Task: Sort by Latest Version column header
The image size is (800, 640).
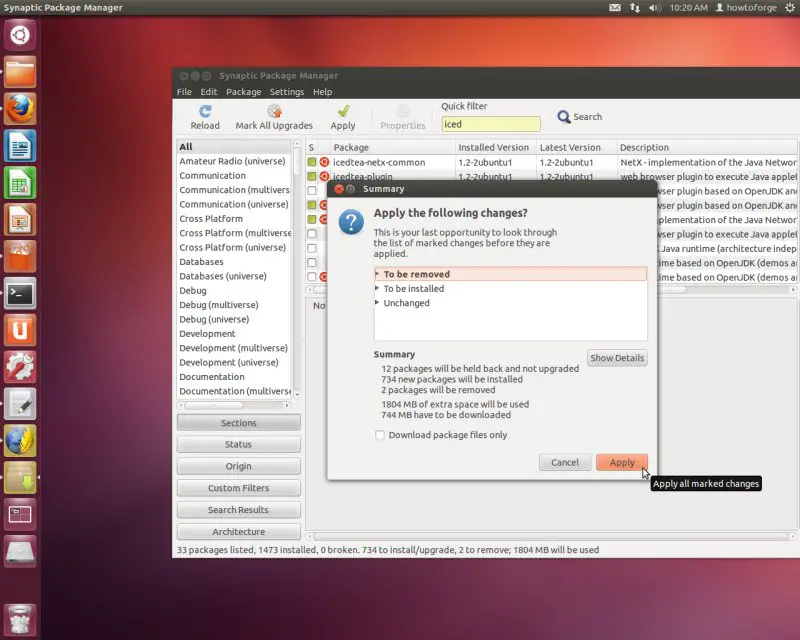Action: point(577,147)
